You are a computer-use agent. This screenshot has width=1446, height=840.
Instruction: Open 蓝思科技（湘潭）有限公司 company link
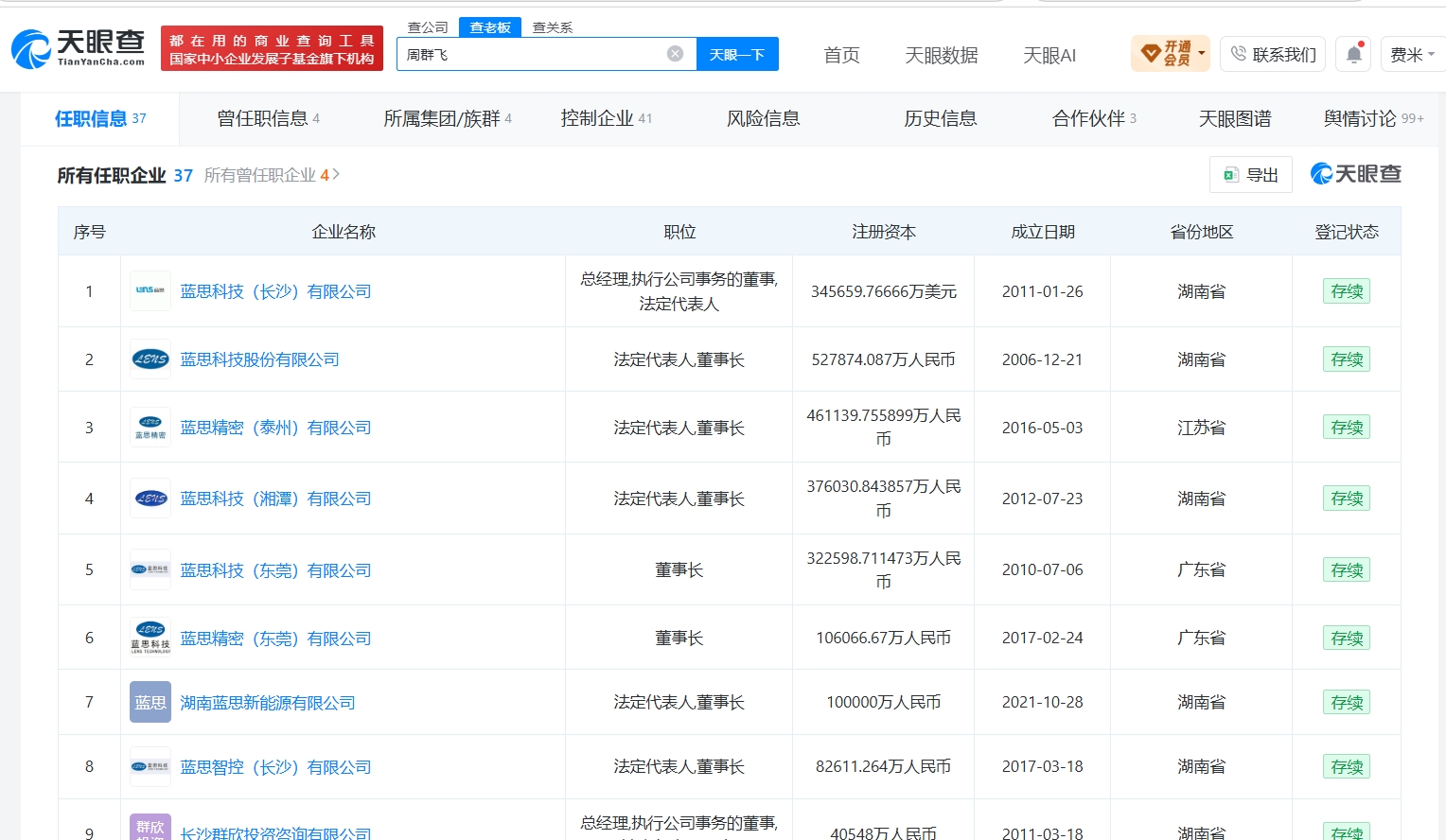(x=275, y=499)
